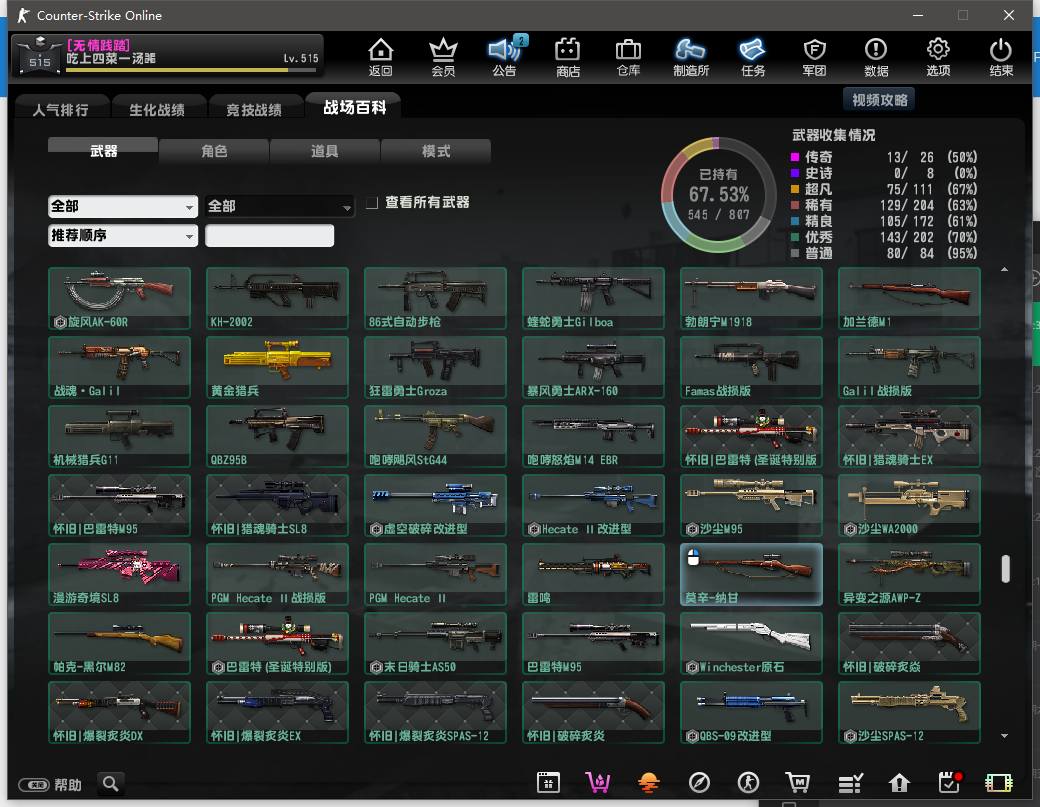Click the M shopping cart icon
Image resolution: width=1040 pixels, height=807 pixels.
pyautogui.click(x=798, y=783)
